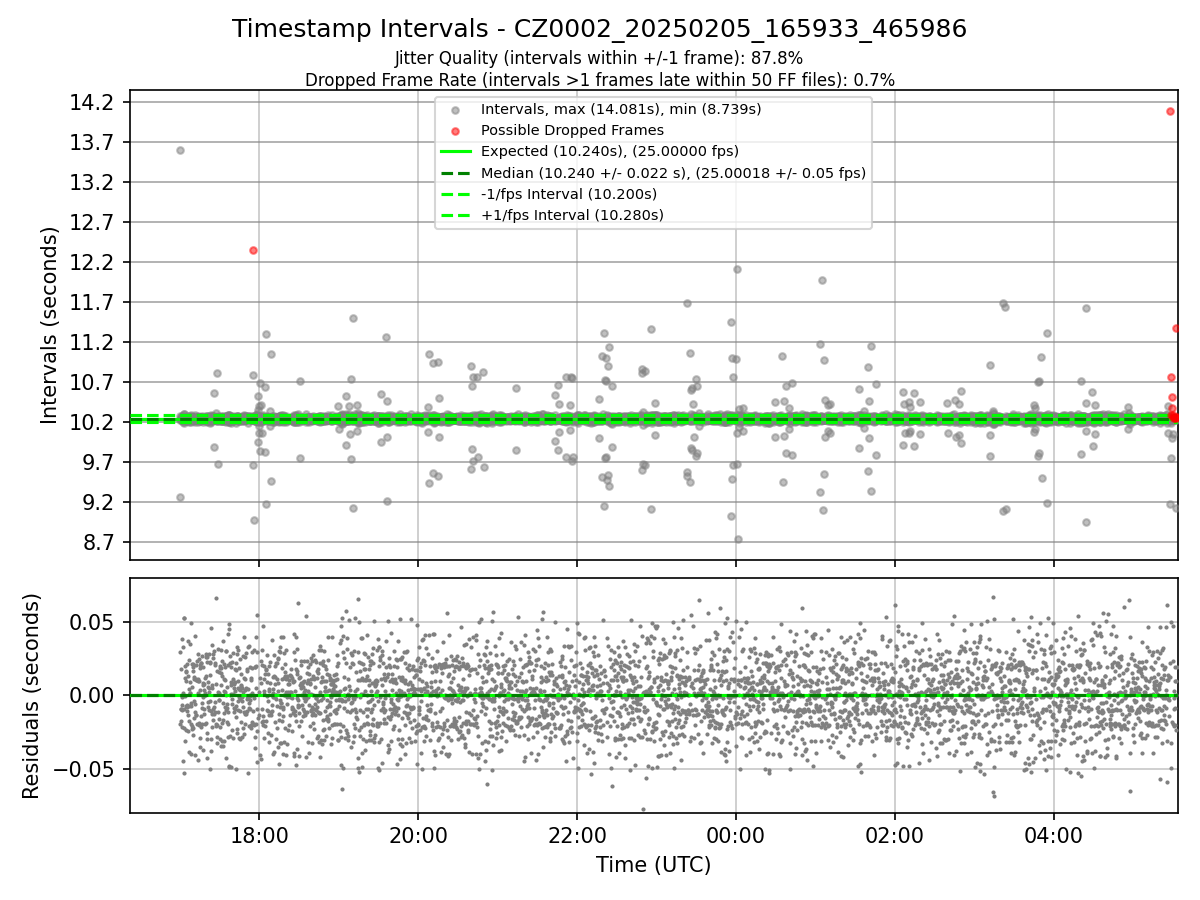This screenshot has height=900, width=1200.
Task: Click the 12.7 y-axis tick label
Action: coord(93,222)
